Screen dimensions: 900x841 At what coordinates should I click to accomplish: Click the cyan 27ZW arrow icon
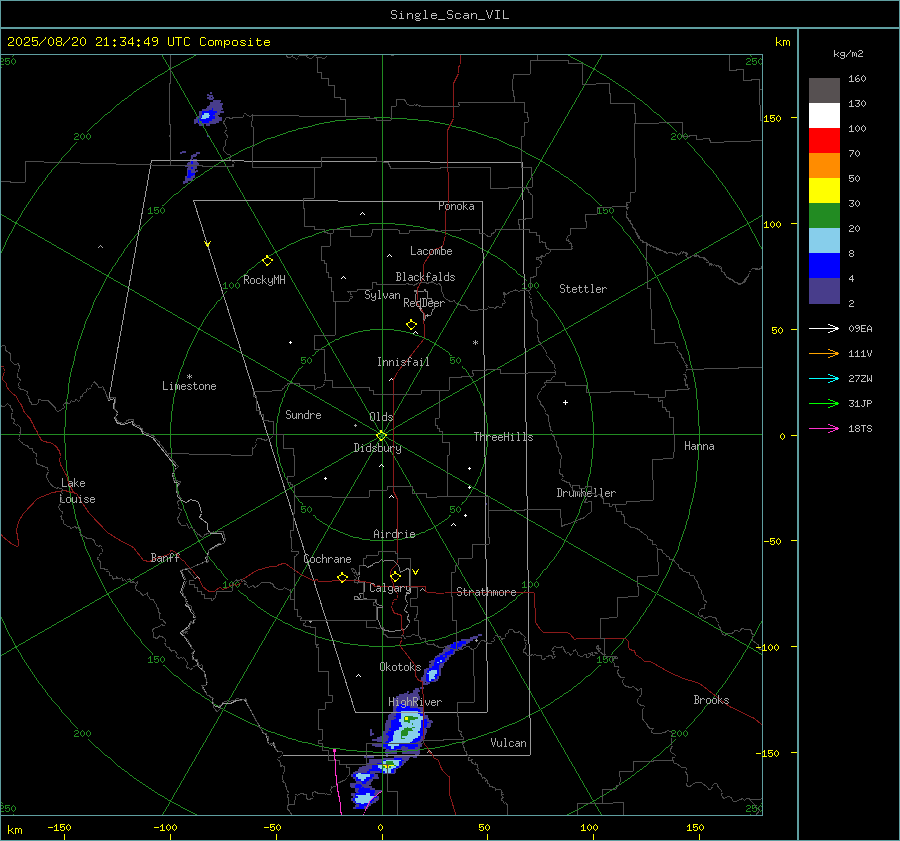coord(824,378)
